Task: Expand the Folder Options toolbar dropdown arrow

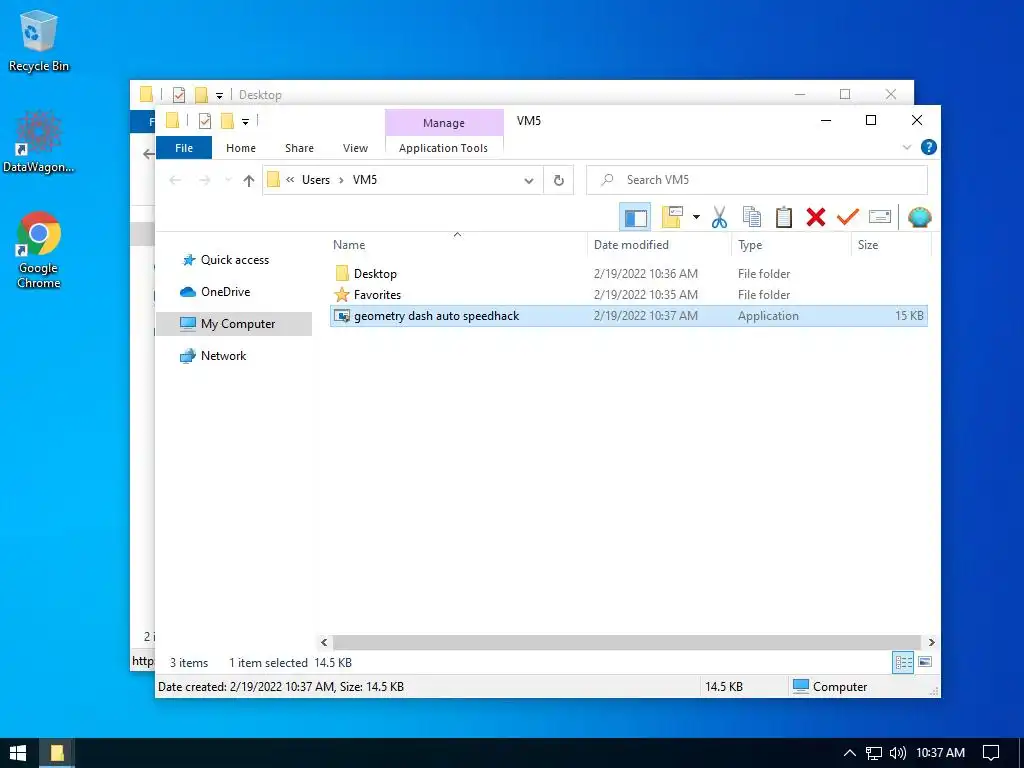Action: [696, 217]
